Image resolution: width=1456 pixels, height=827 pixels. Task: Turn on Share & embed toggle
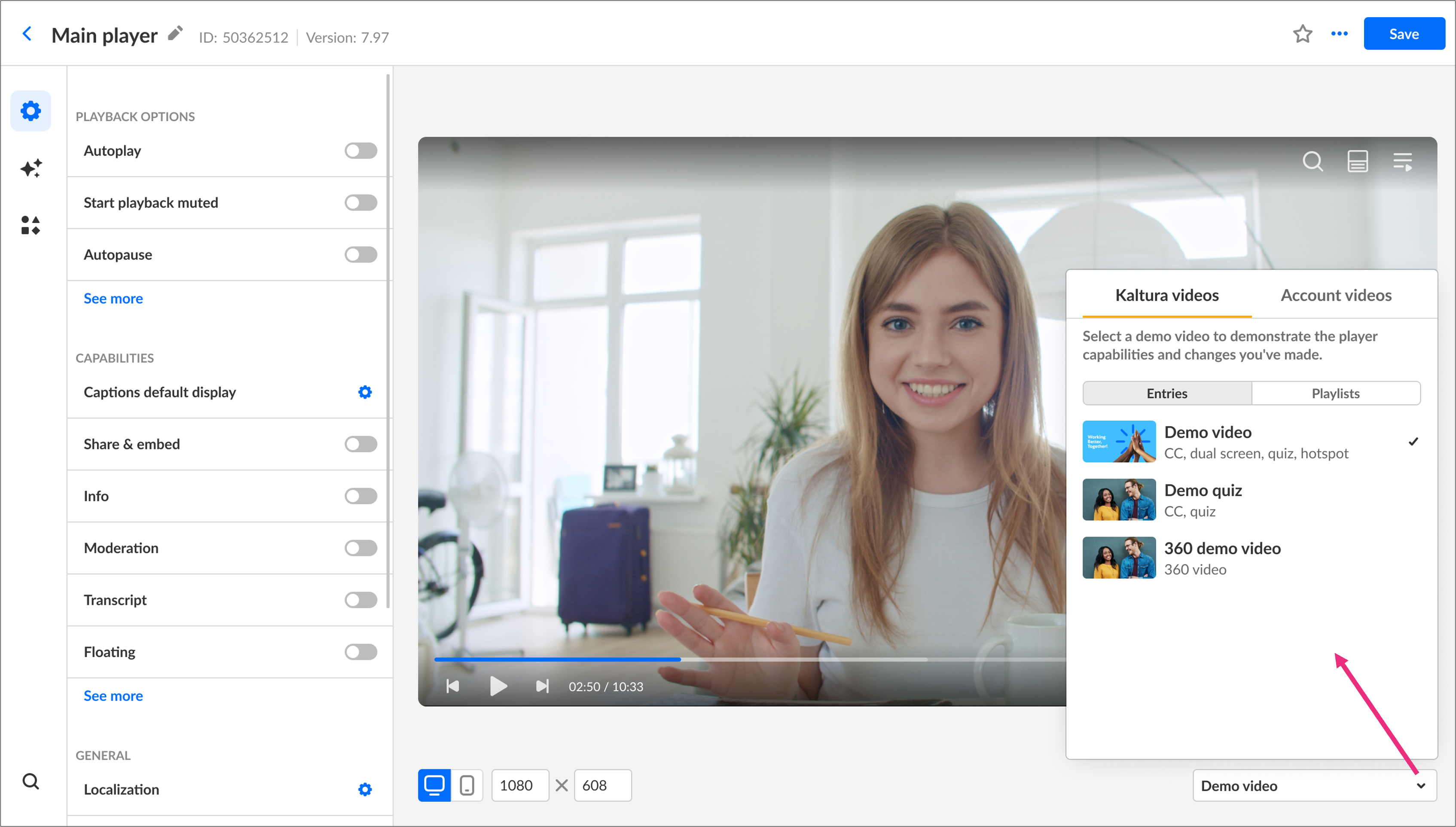[360, 444]
